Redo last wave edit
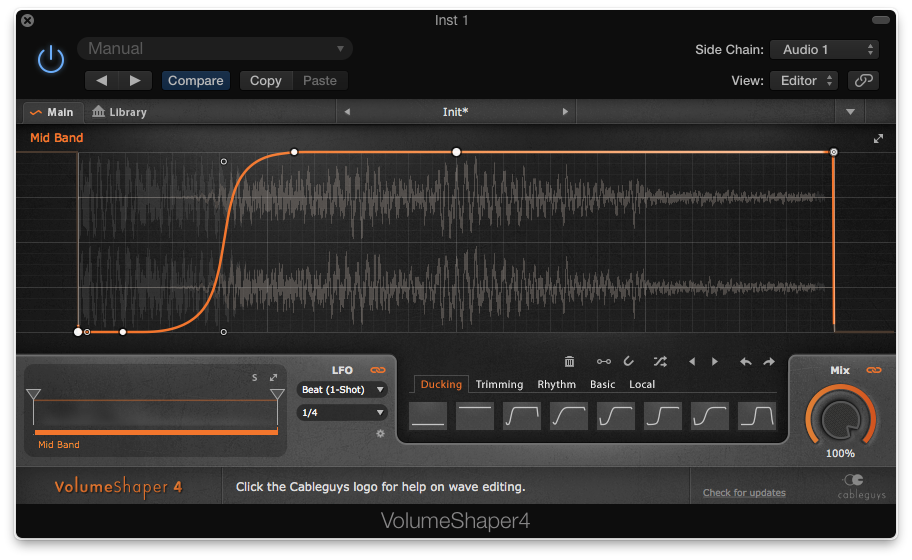 (x=769, y=362)
